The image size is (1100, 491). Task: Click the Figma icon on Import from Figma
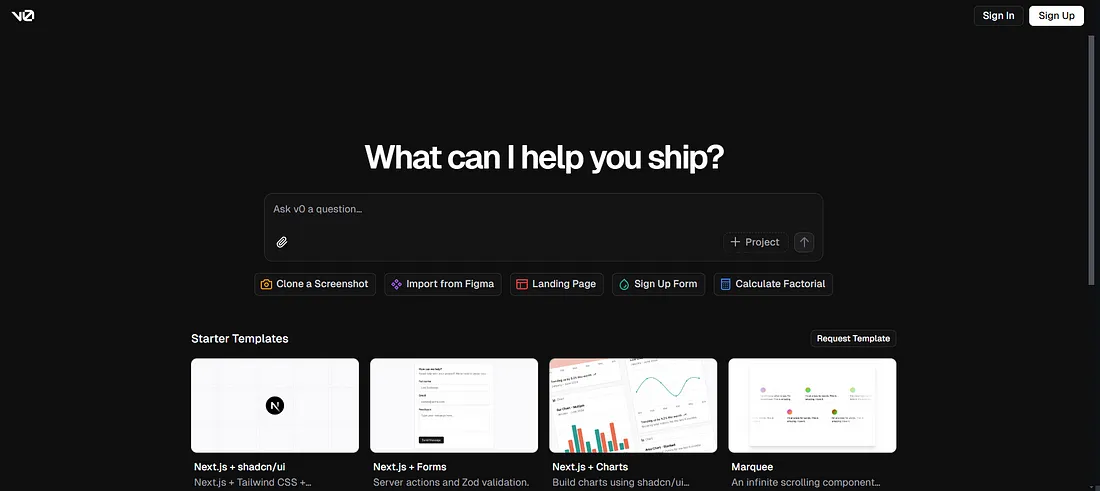(x=396, y=284)
